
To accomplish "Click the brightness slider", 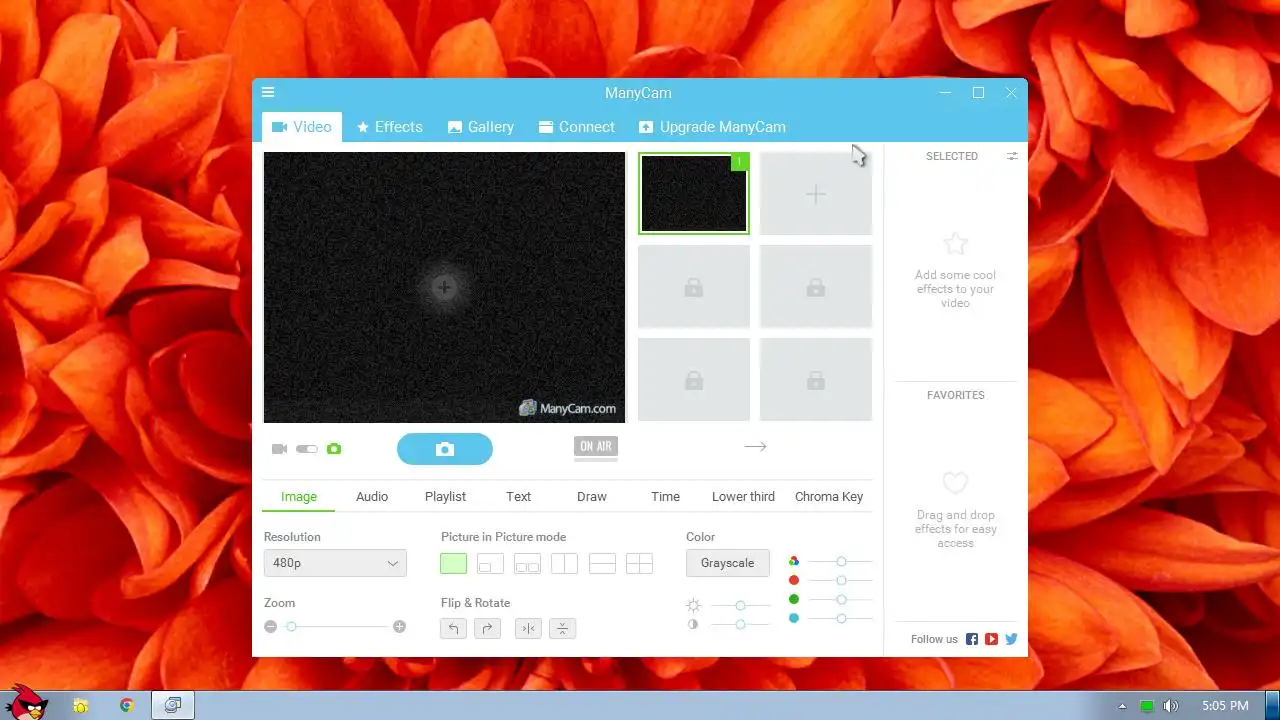I will 740,606.
